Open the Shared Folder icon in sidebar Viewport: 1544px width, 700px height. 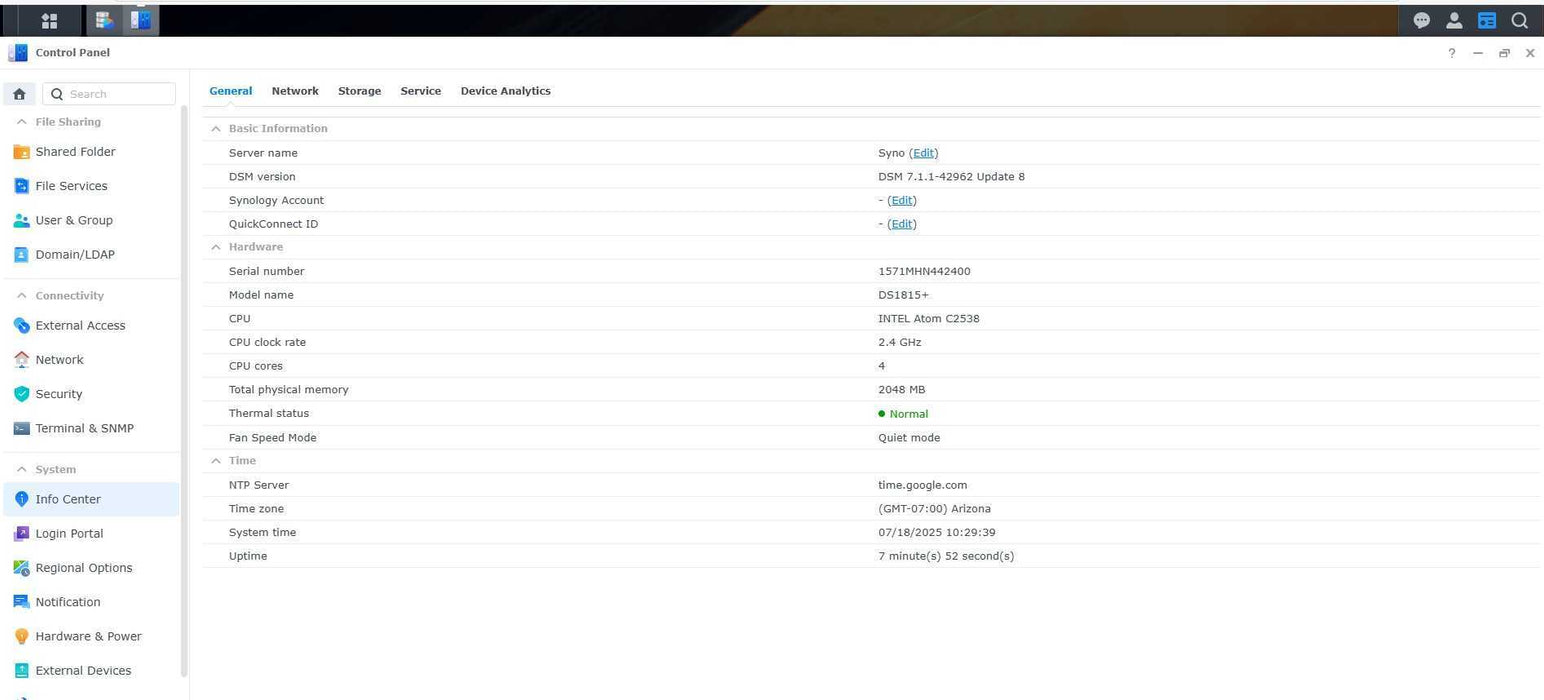coord(21,152)
